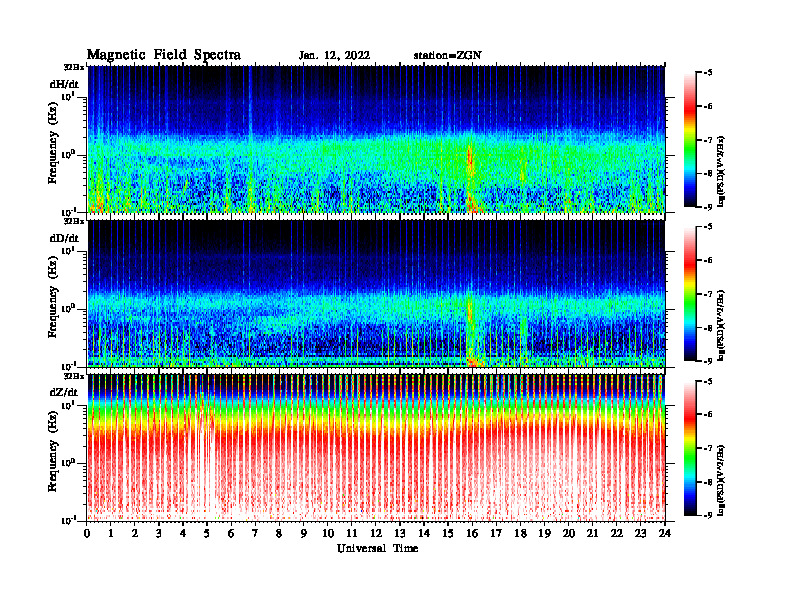The width and height of the screenshot is (792, 612).
Task: Click hour tick label '15' on time axis
Action: (x=448, y=534)
